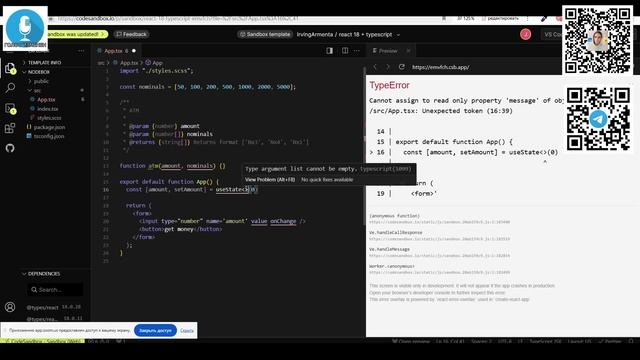Click the CodeSandbox status bar item
This screenshot has width=640, height=360.
click(x=43, y=341)
